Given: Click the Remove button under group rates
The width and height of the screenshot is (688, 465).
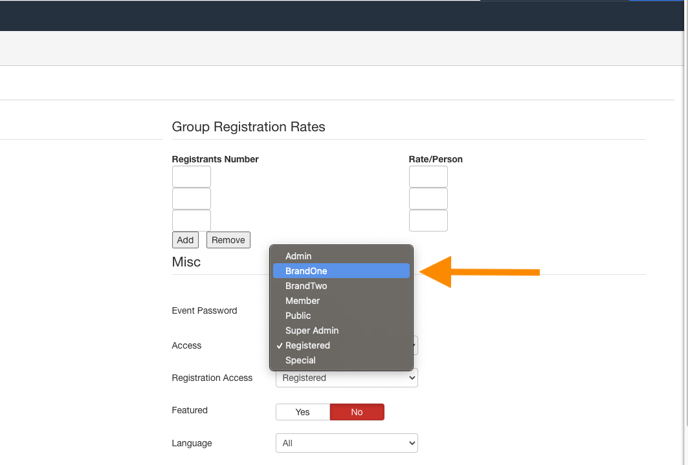Looking at the screenshot, I should tap(228, 240).
